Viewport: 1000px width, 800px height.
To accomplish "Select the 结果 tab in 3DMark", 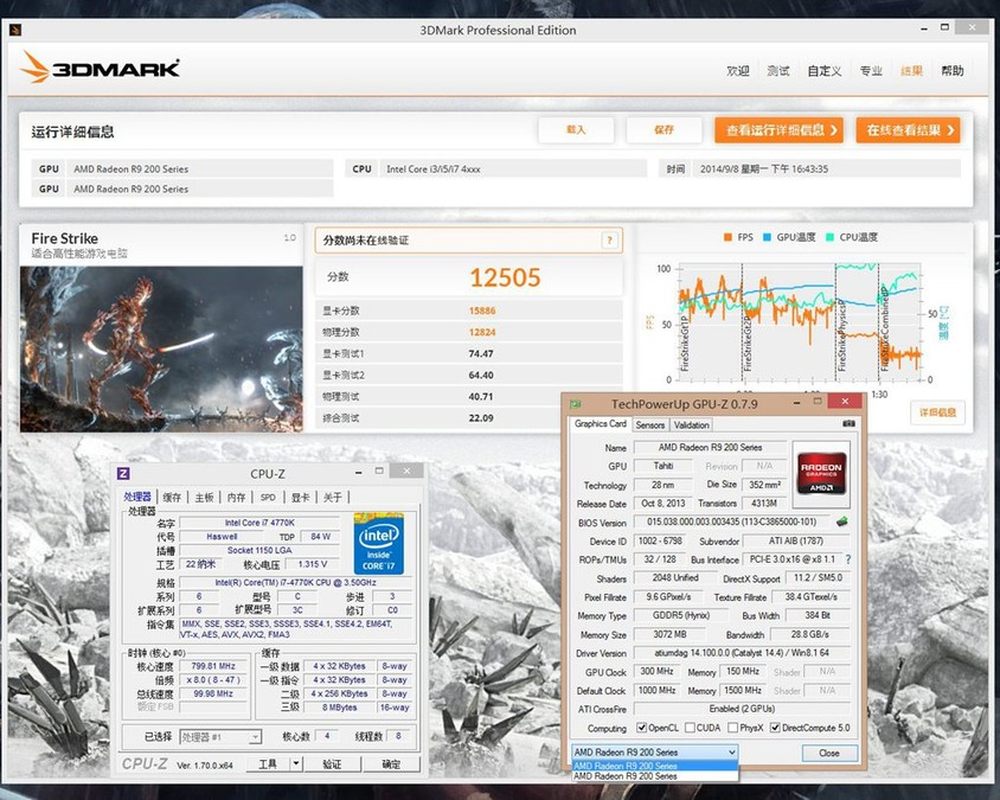I will 911,71.
